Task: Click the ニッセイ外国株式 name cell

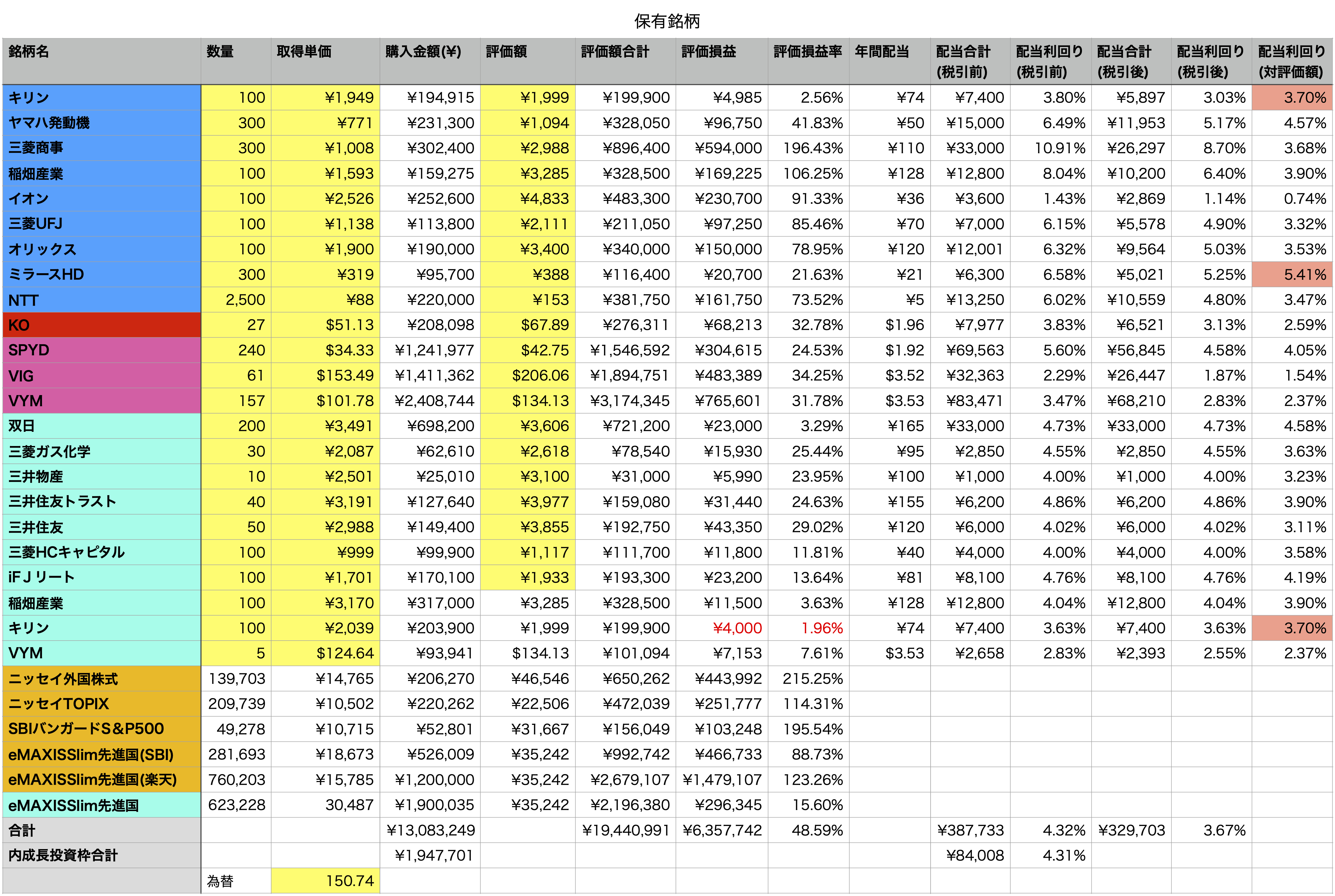Action: point(102,679)
